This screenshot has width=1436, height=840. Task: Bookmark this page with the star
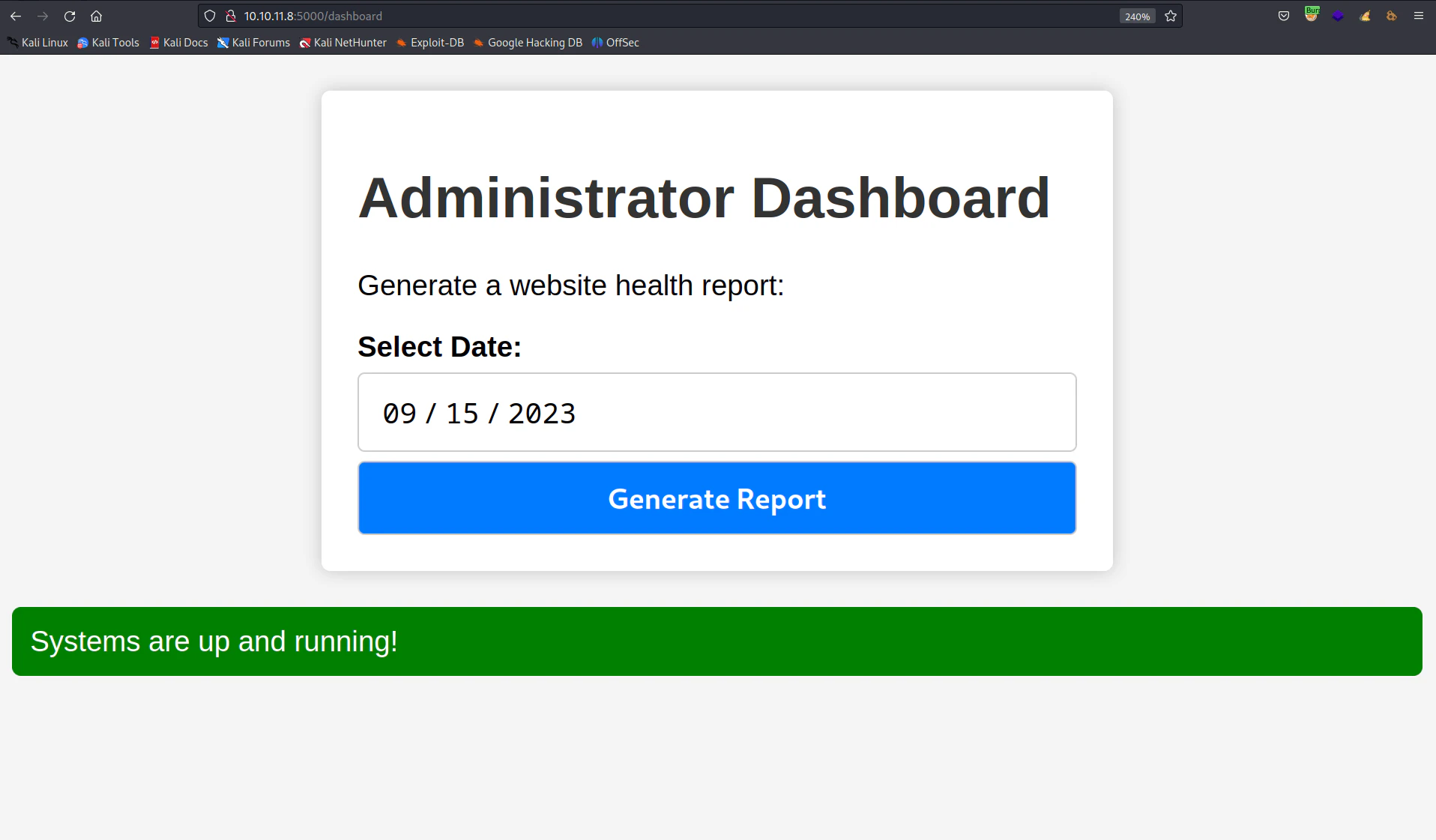1171,16
